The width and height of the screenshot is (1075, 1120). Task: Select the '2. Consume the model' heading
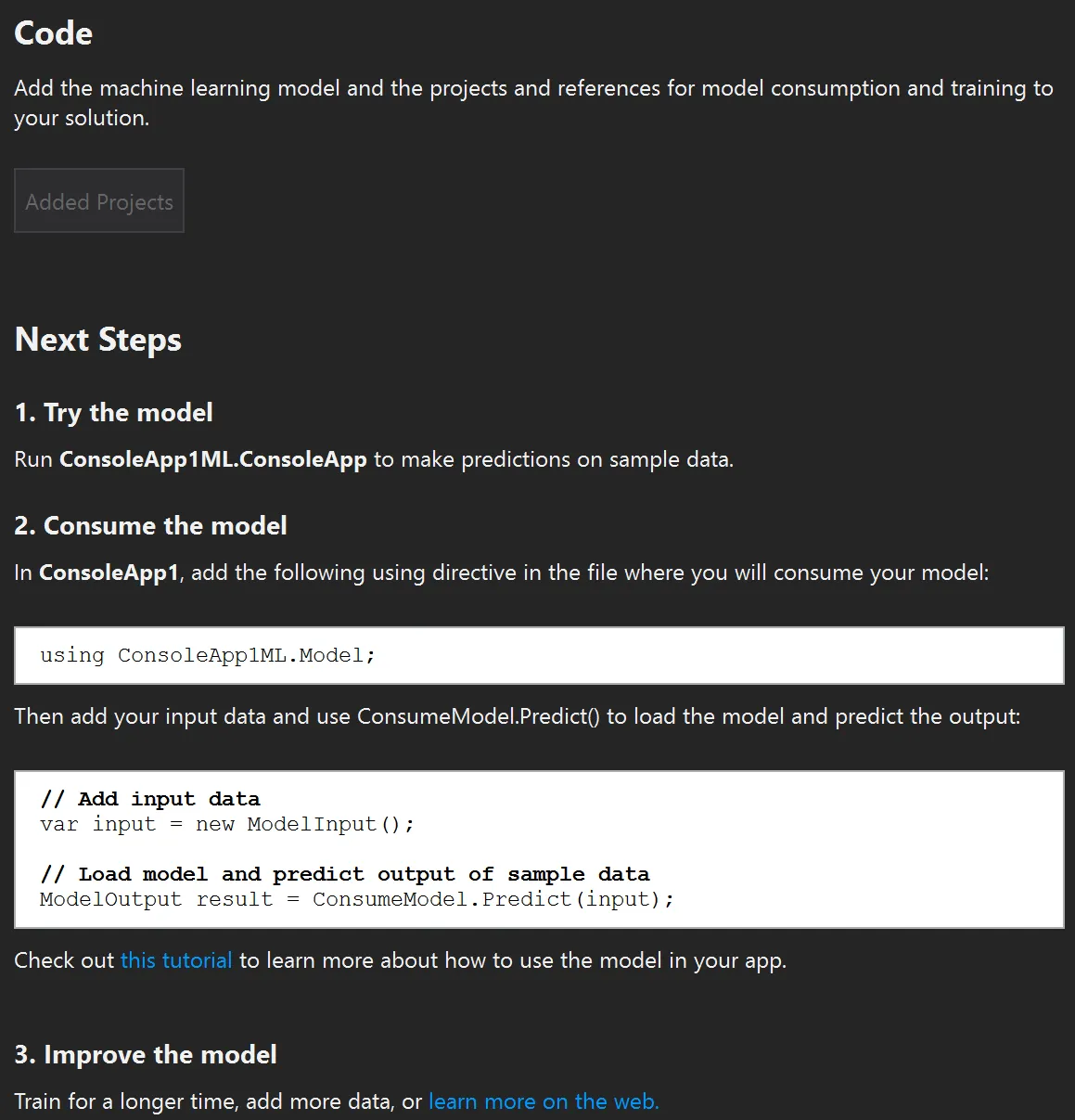151,525
